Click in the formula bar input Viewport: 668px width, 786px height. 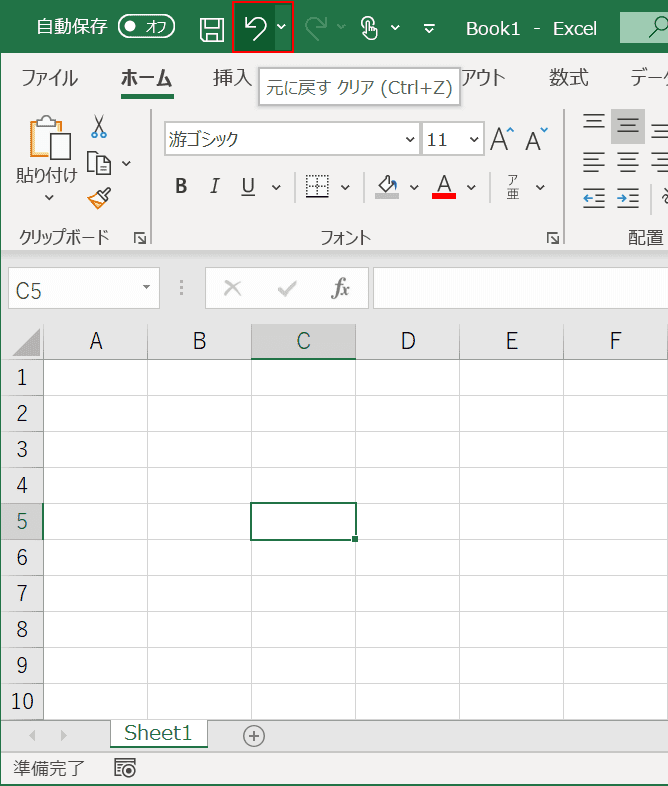pyautogui.click(x=520, y=288)
